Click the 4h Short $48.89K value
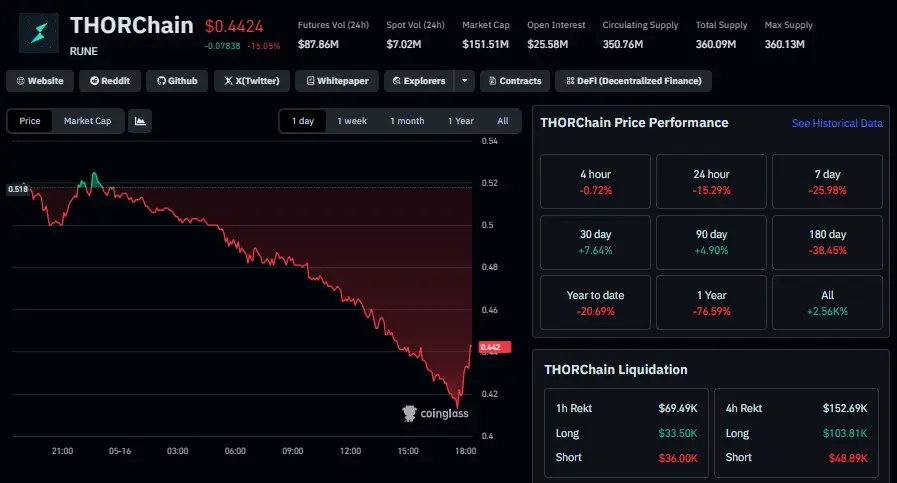897x483 pixels. (848, 458)
